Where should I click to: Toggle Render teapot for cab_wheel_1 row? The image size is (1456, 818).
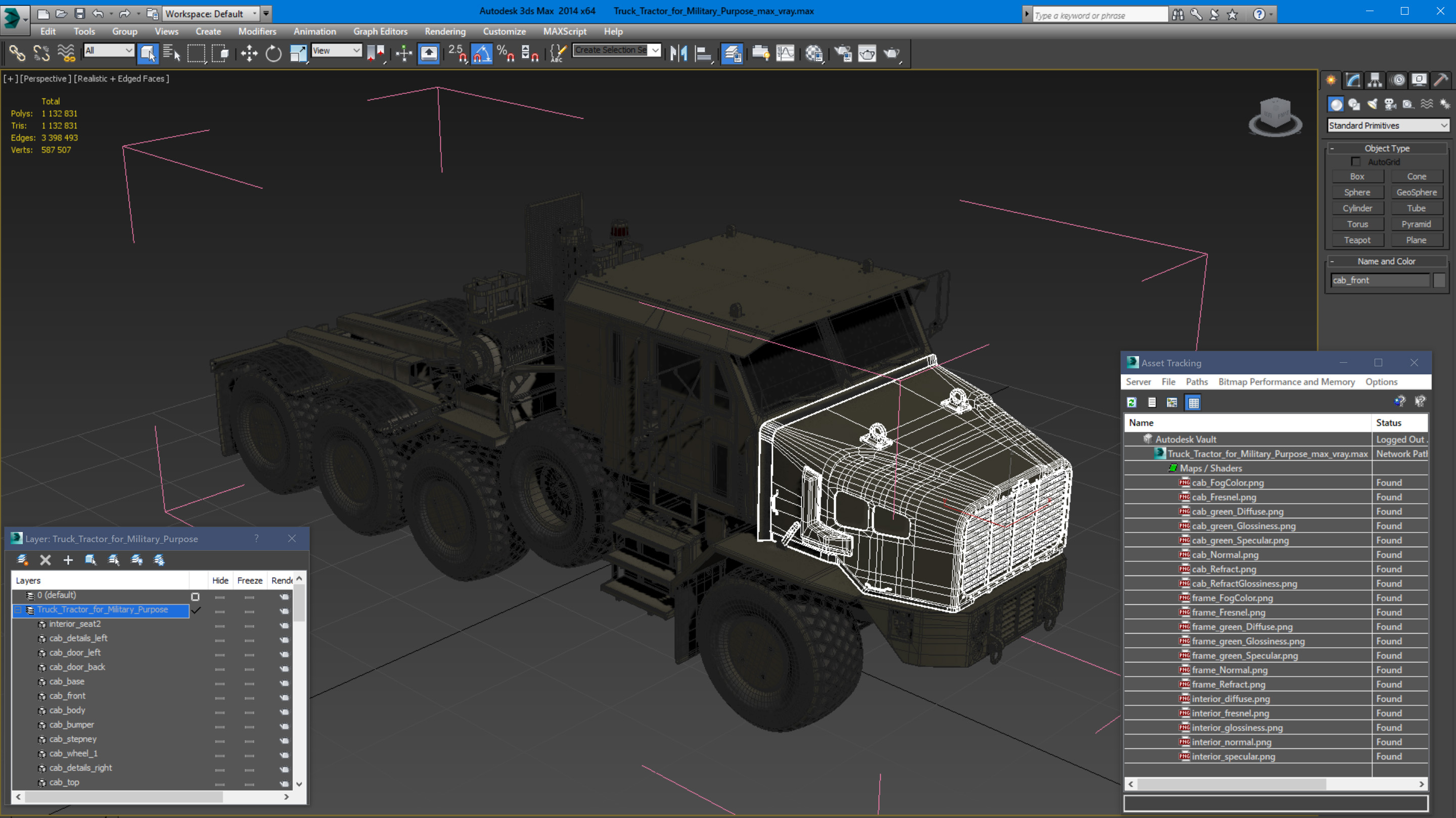click(x=284, y=755)
